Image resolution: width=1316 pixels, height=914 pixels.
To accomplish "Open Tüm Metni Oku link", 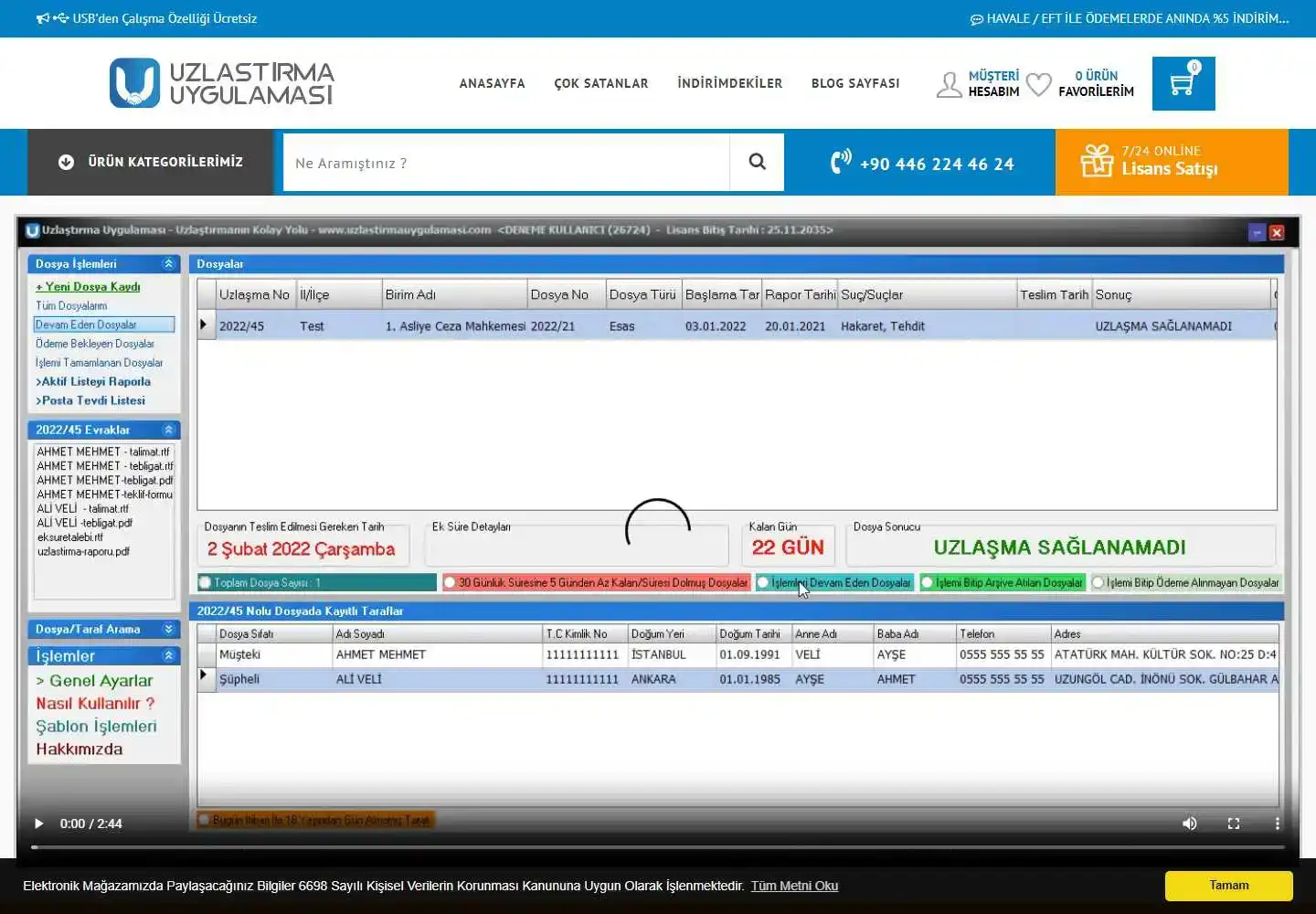I will click(x=794, y=886).
